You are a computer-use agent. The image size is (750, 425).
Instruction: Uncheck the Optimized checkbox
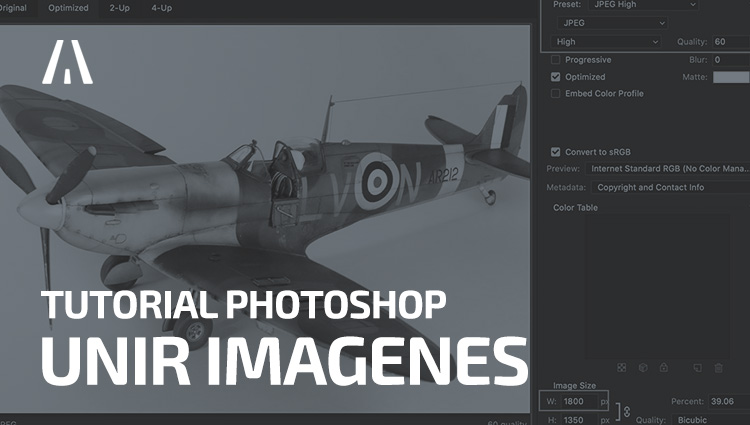[x=555, y=77]
